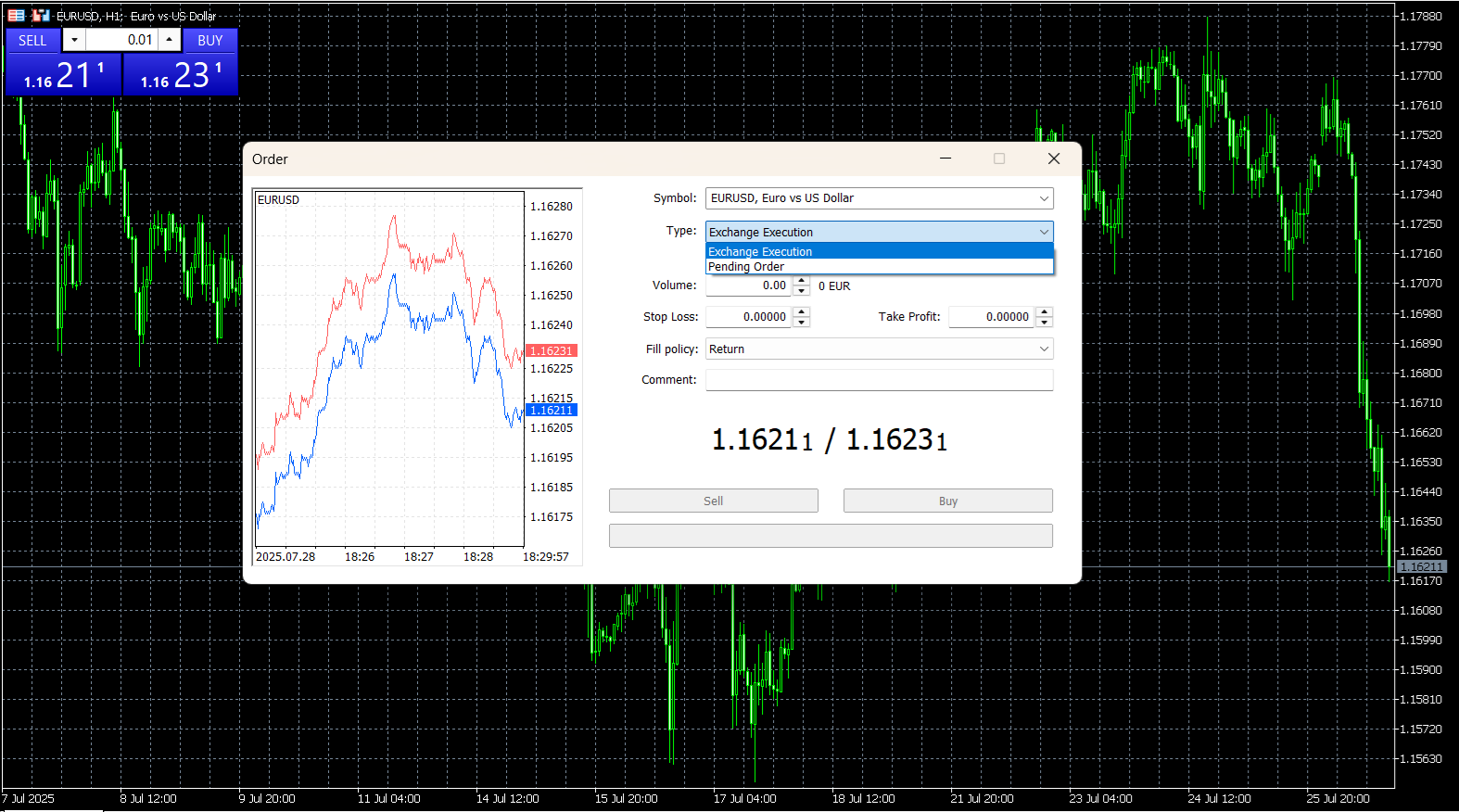Click the order Volume input field
This screenshot has width=1459, height=812.
tap(749, 285)
